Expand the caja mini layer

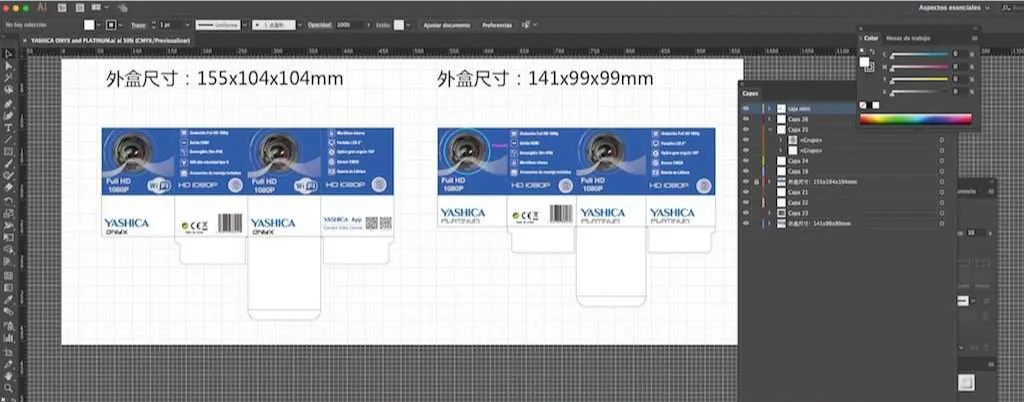769,108
